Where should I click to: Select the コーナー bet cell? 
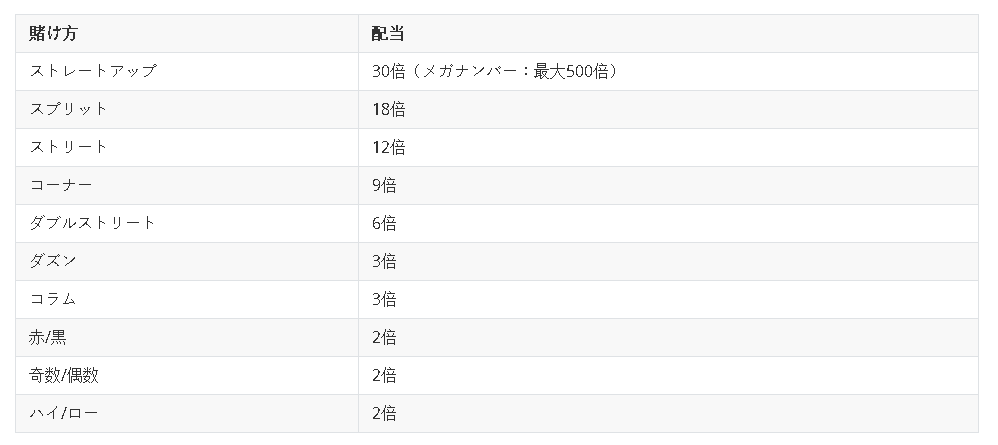coord(61,185)
